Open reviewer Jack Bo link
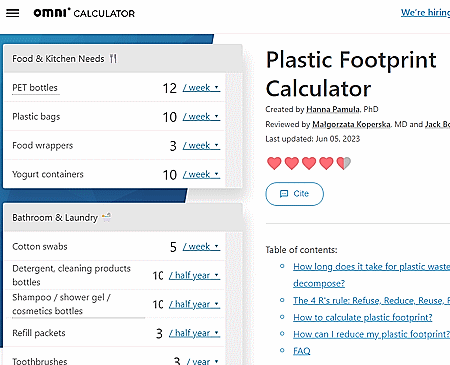Screen dimensions: 450x365 [437, 124]
